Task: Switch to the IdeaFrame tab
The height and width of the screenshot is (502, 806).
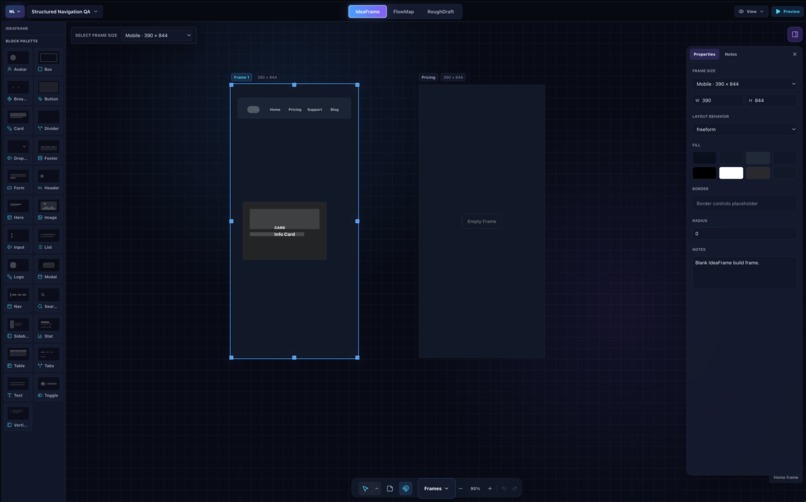Action: point(368,11)
